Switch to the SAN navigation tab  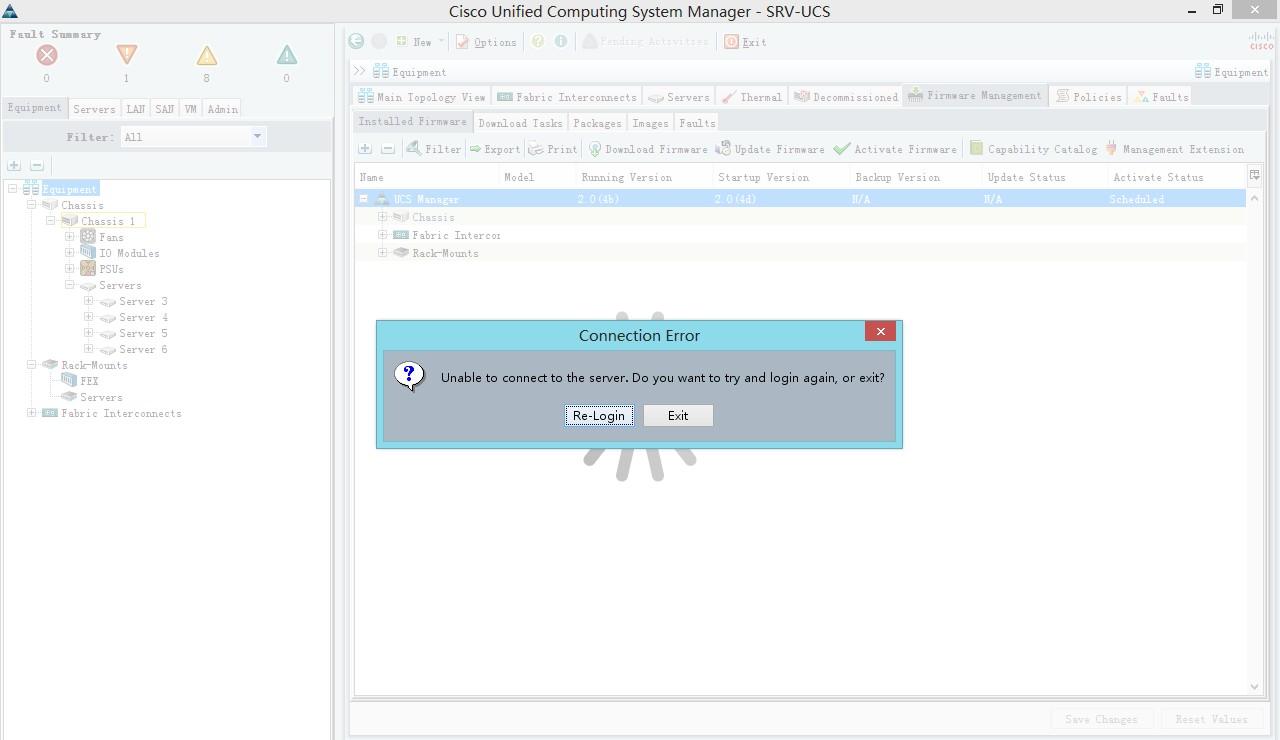tap(164, 109)
